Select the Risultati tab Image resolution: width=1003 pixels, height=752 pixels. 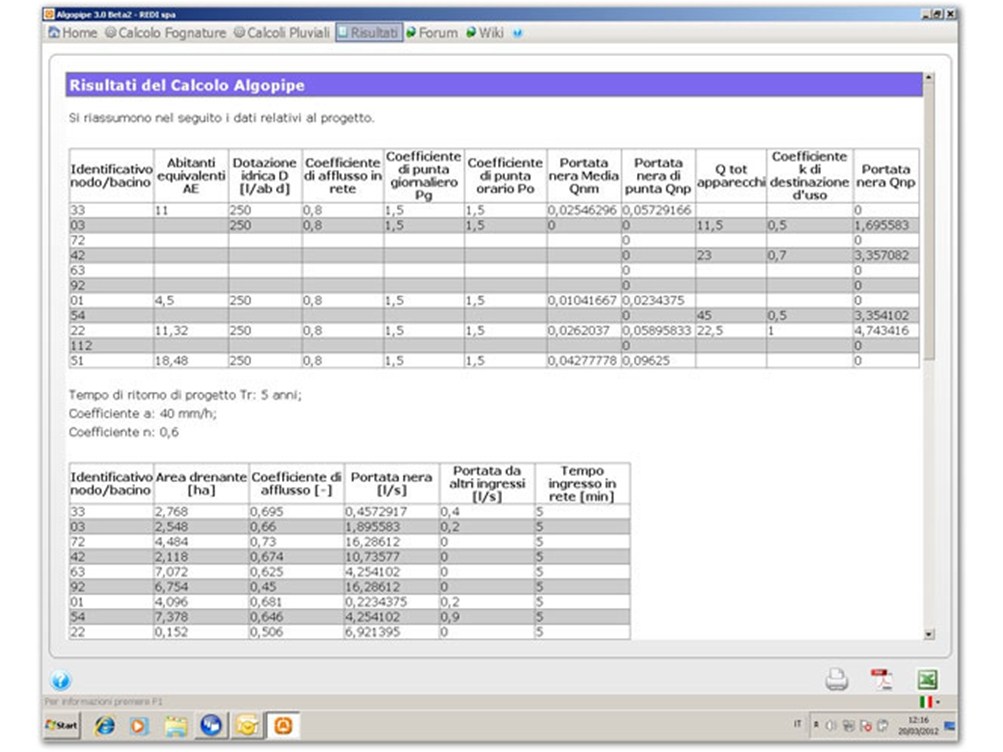point(368,33)
